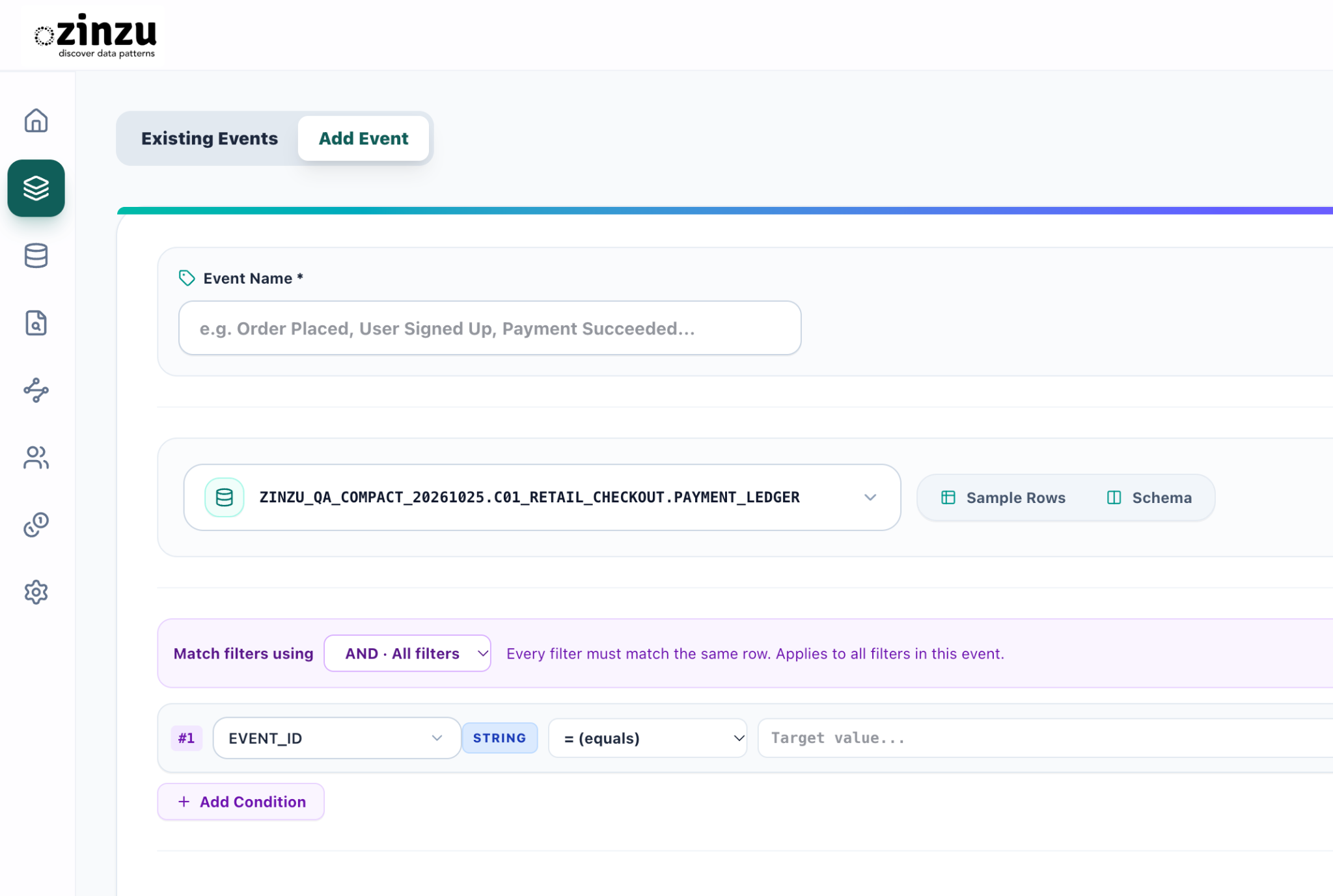
Task: Click the Sample Rows table icon
Action: [x=948, y=498]
